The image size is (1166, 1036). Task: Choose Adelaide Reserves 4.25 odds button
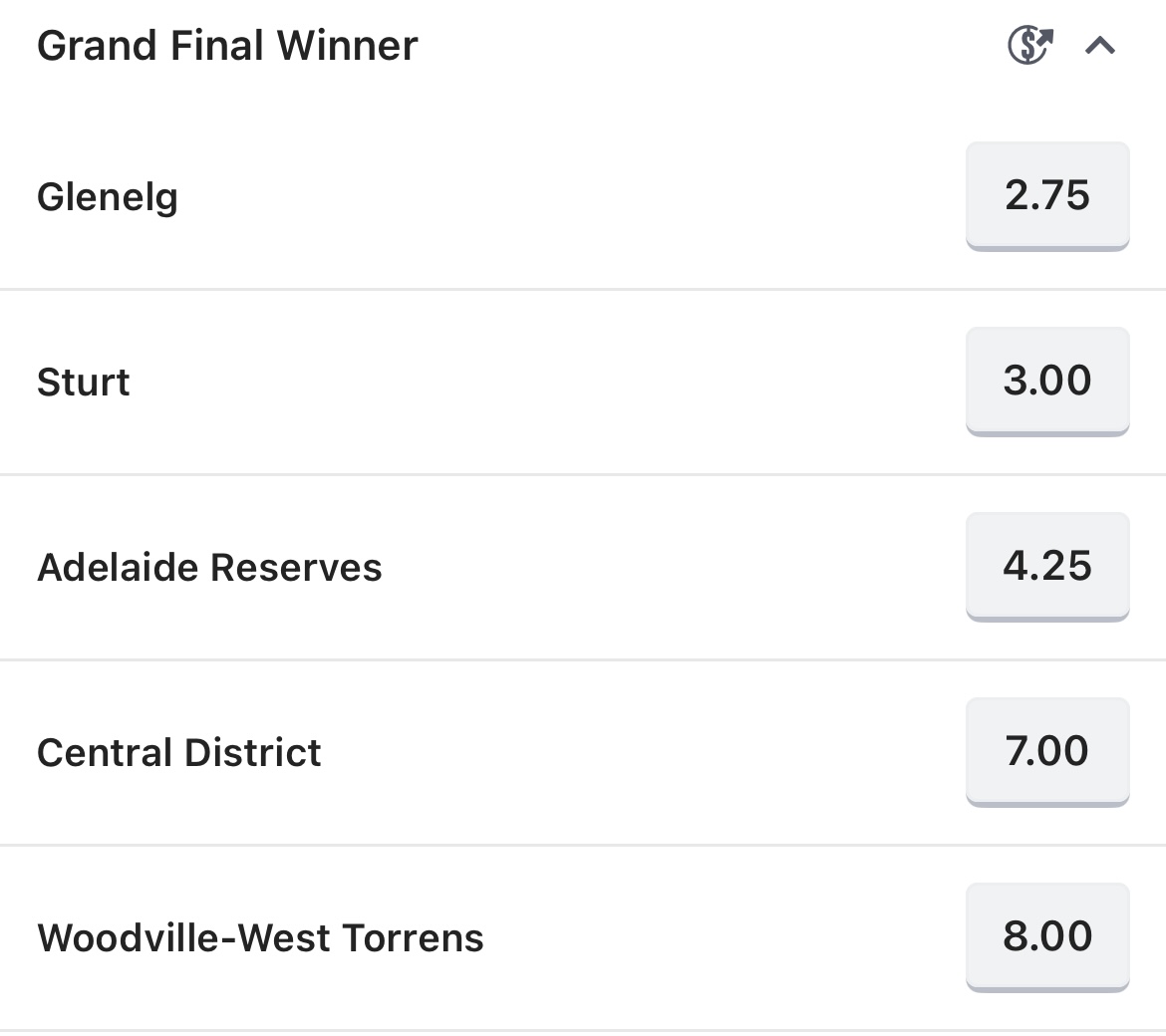(1047, 566)
